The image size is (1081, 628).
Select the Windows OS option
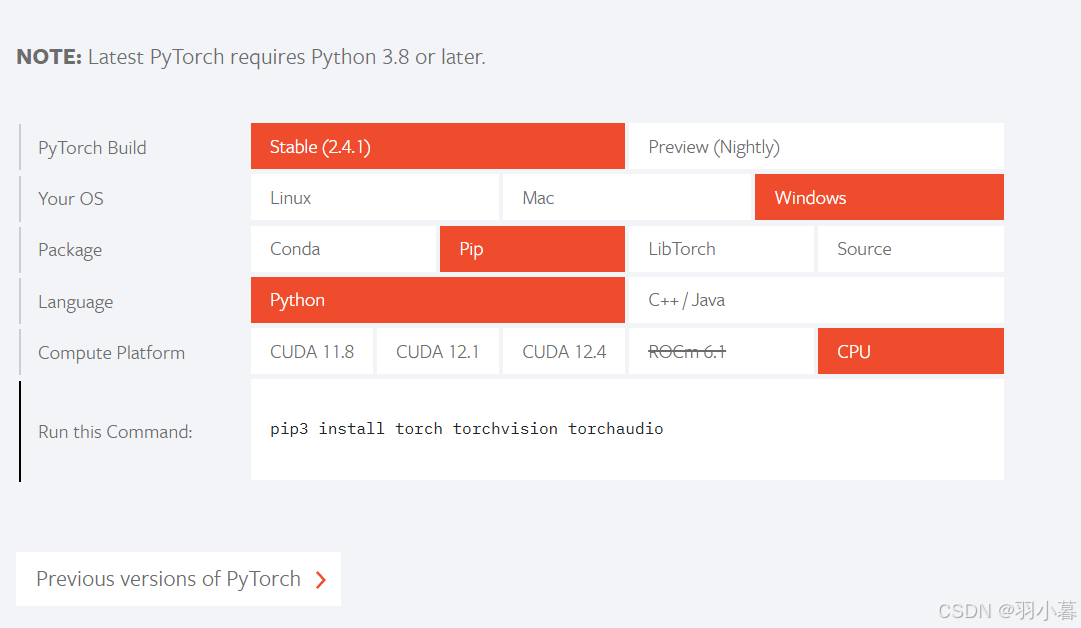coord(879,197)
